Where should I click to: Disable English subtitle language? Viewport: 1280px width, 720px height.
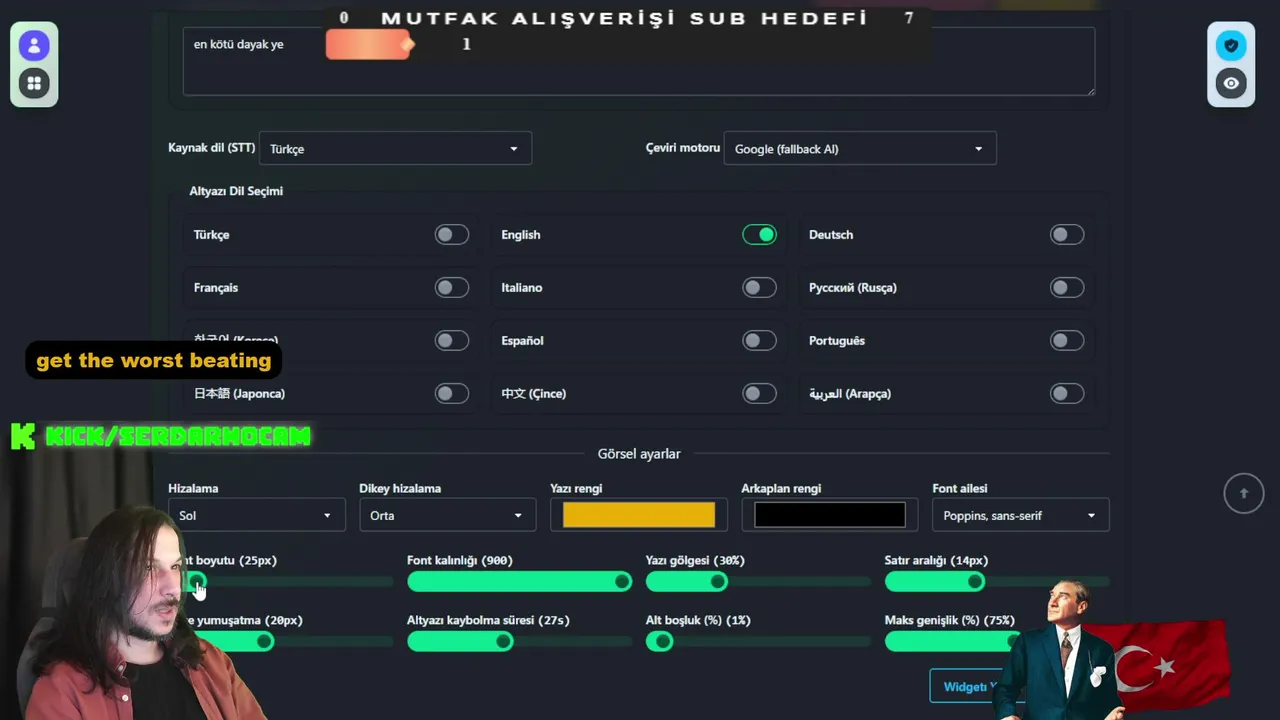tap(759, 234)
